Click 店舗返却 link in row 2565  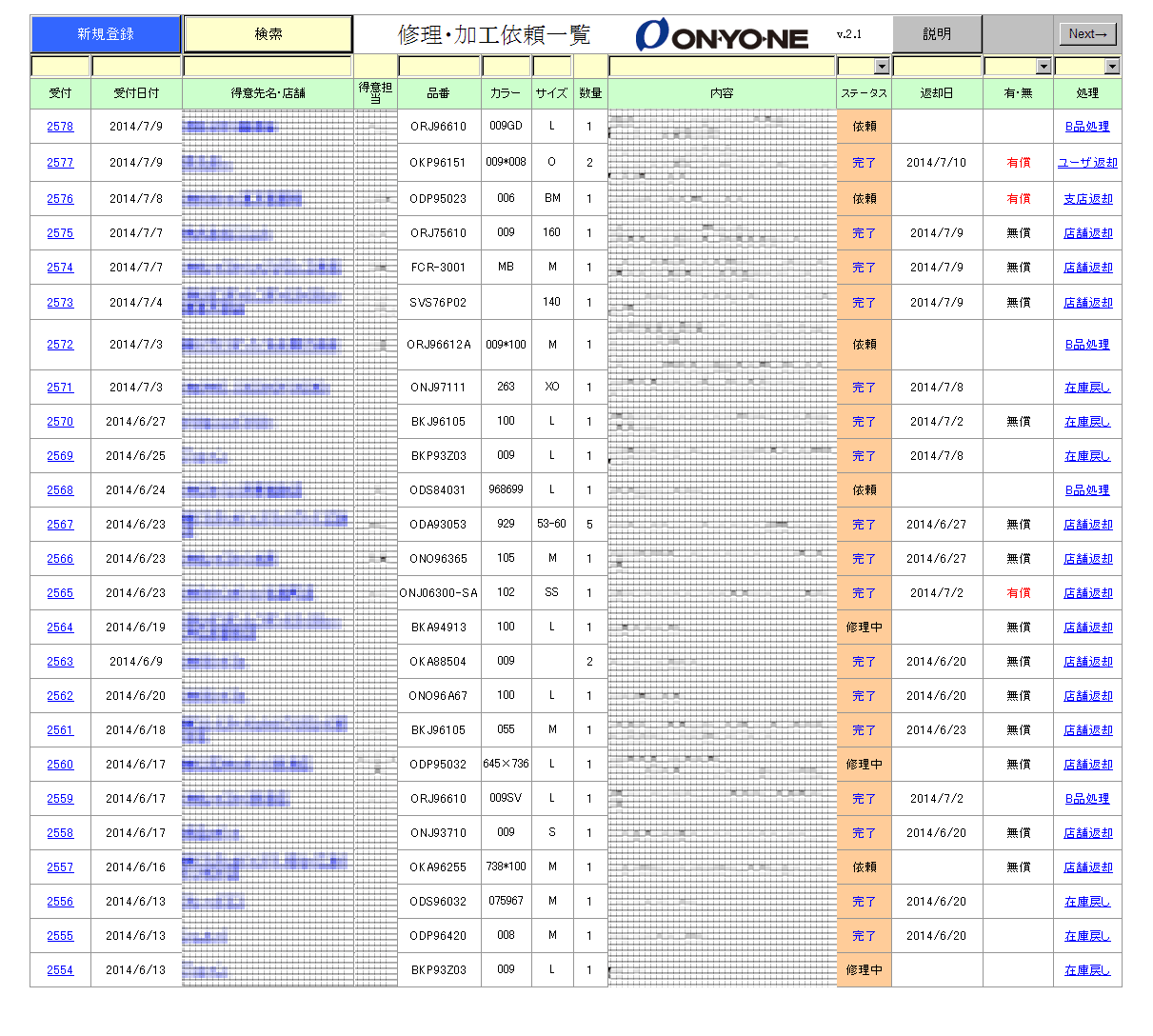[x=1087, y=593]
